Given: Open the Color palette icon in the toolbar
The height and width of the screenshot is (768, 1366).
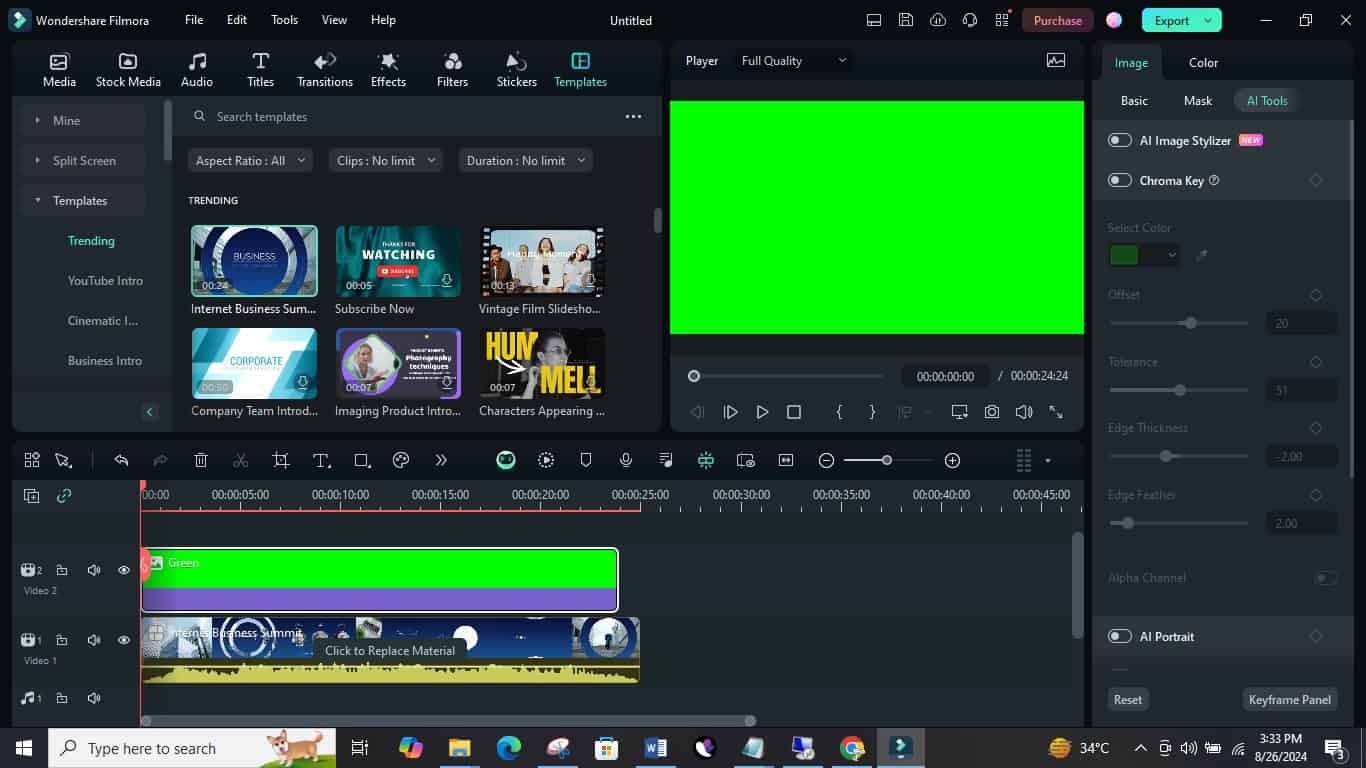Looking at the screenshot, I should [399, 460].
